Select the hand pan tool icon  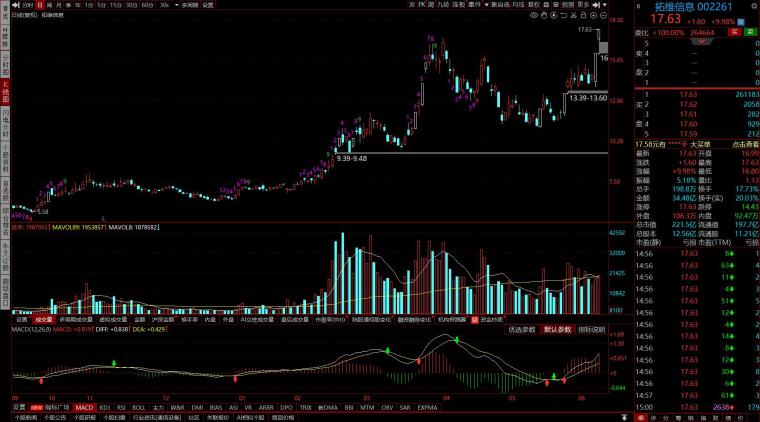(x=544, y=16)
